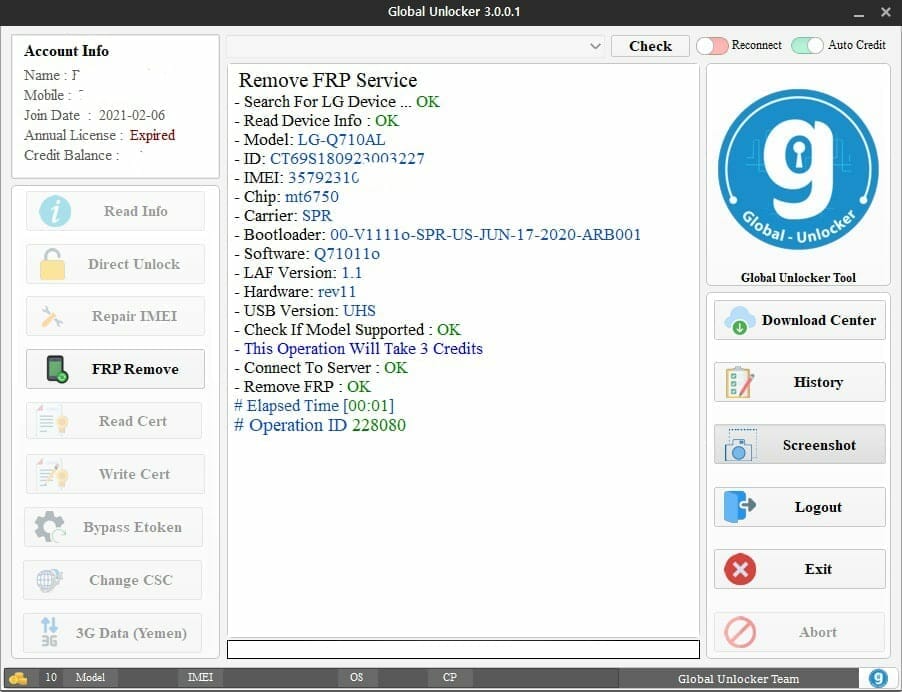902x692 pixels.
Task: Click the Join Date 2021-02-06 value
Action: click(132, 115)
